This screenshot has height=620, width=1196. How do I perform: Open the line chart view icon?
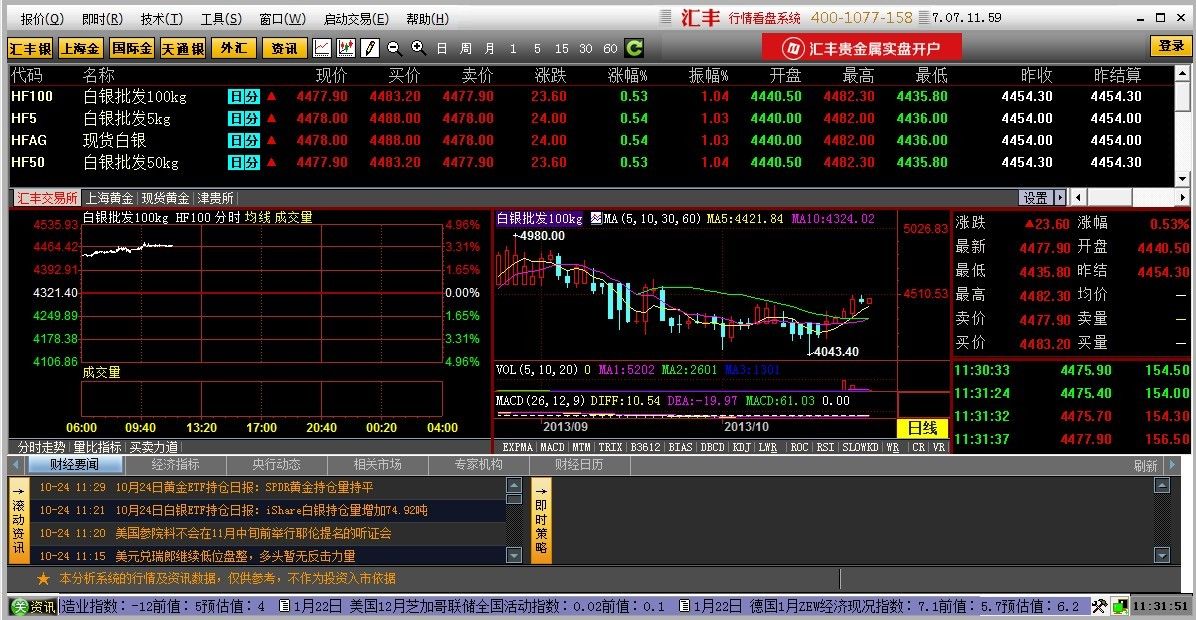322,48
